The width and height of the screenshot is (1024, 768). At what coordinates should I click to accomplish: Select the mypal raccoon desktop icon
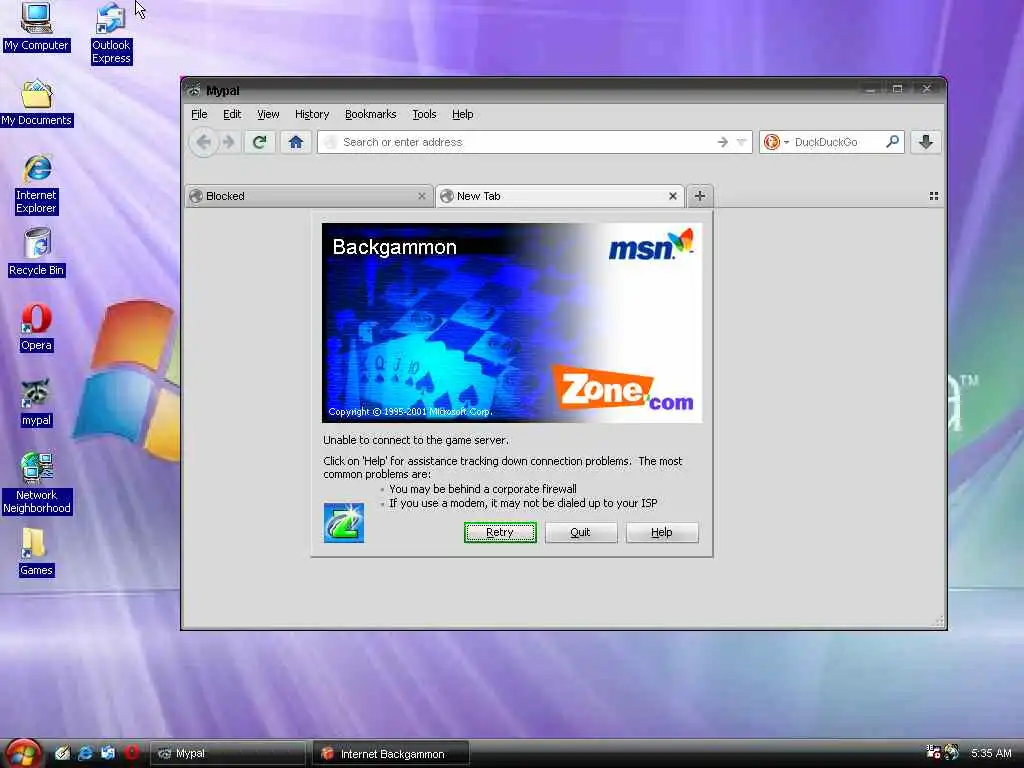[36, 403]
